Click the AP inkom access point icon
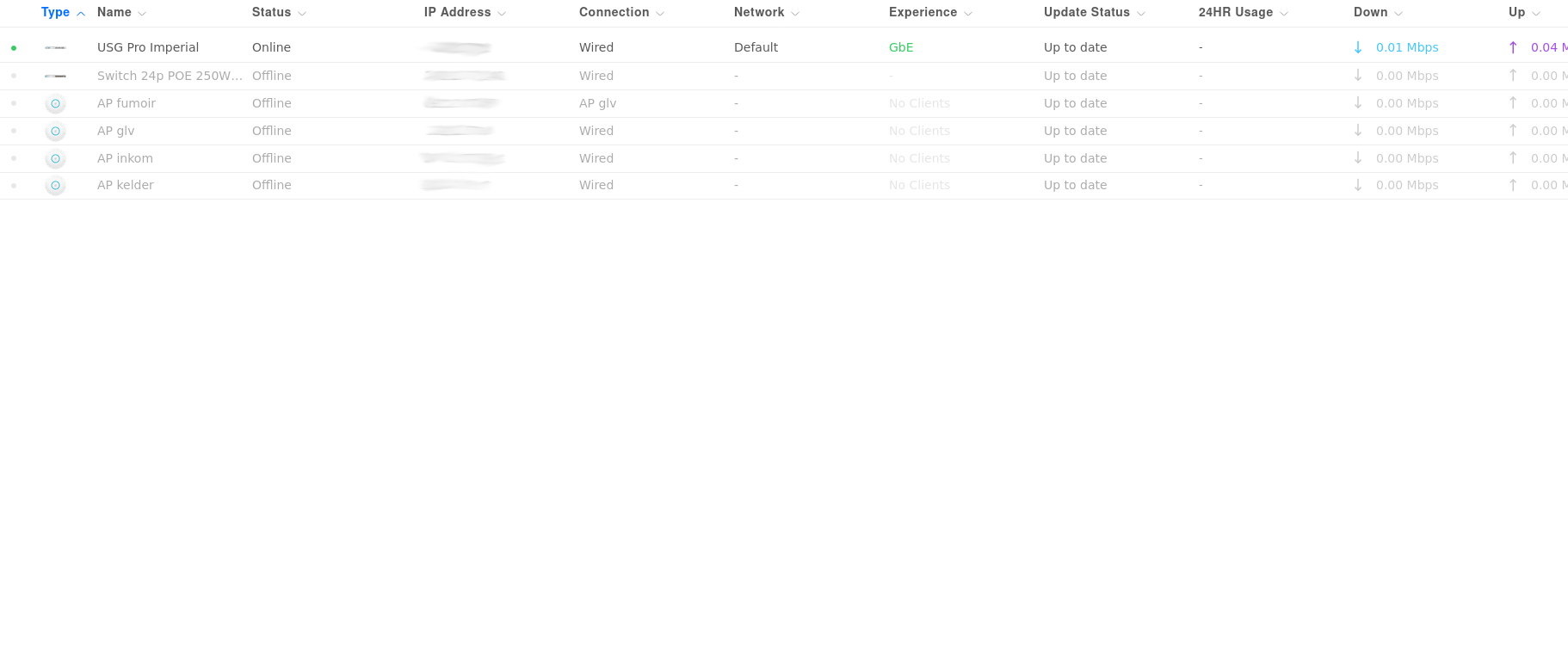 pyautogui.click(x=55, y=159)
